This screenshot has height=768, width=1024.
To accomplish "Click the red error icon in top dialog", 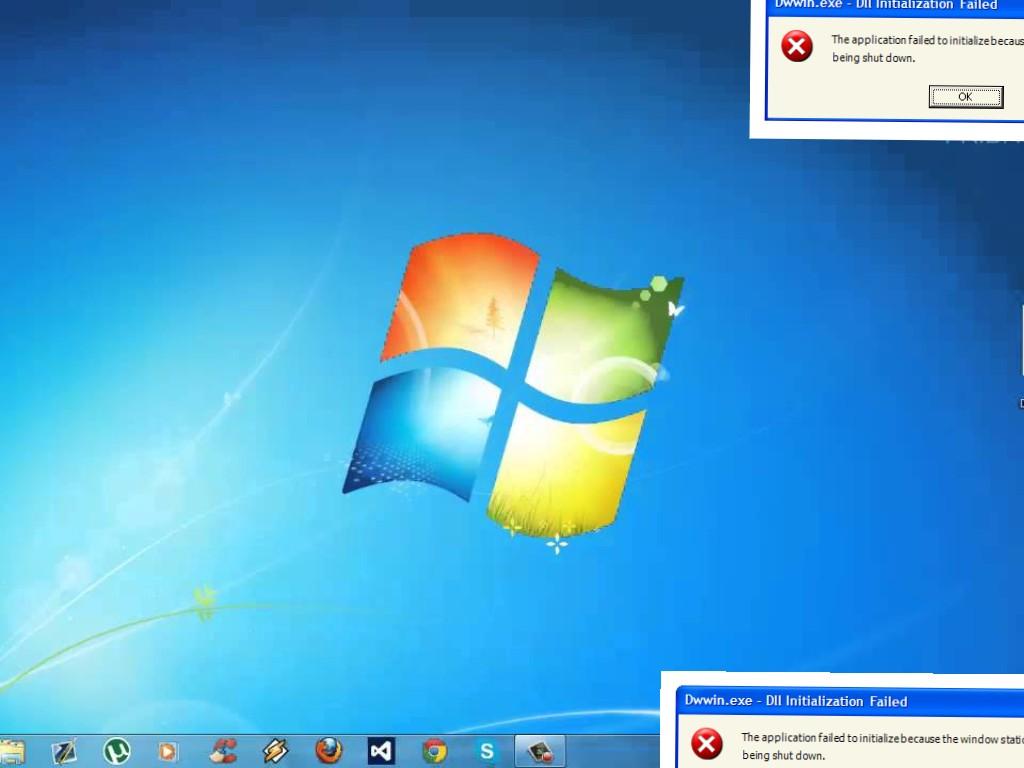I will pos(797,46).
